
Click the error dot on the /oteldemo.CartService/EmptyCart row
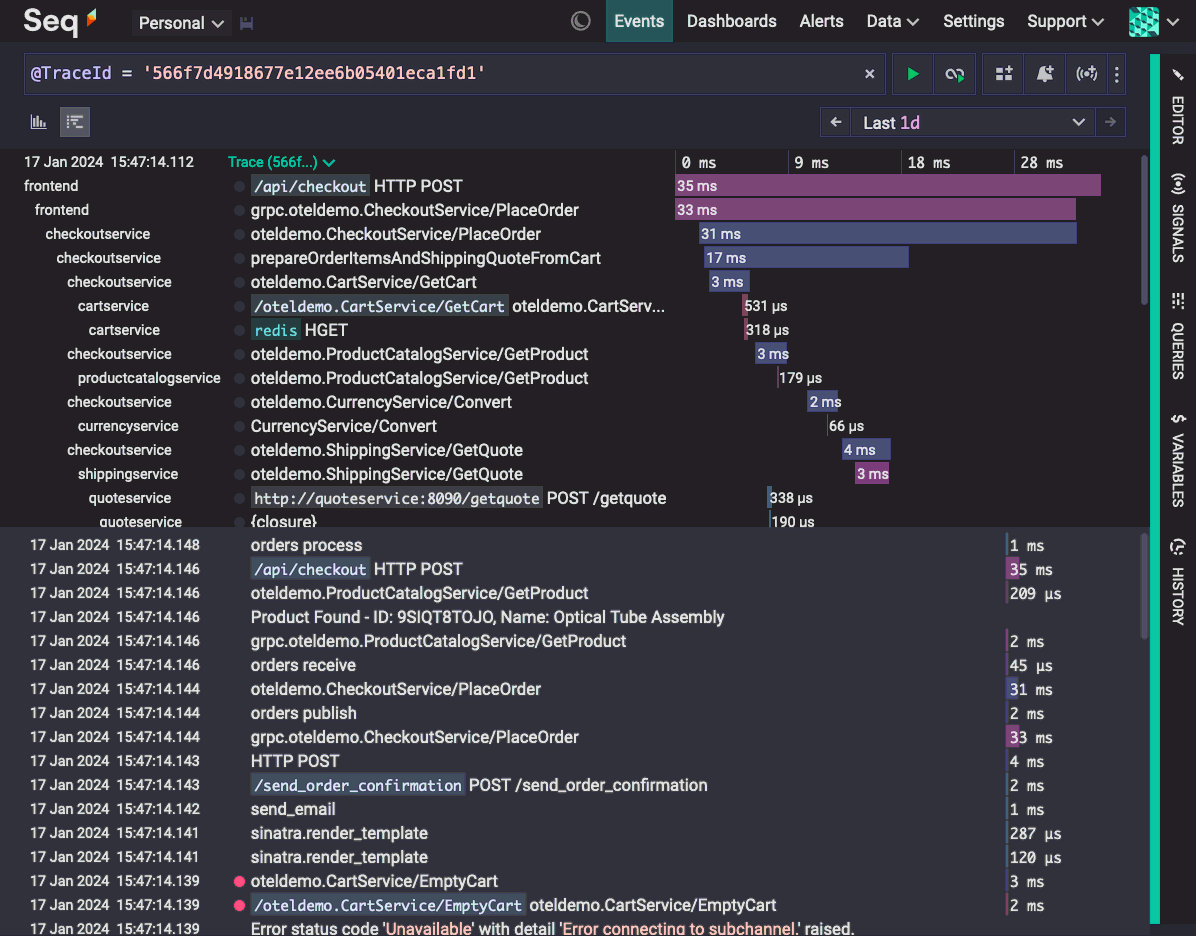[x=240, y=905]
